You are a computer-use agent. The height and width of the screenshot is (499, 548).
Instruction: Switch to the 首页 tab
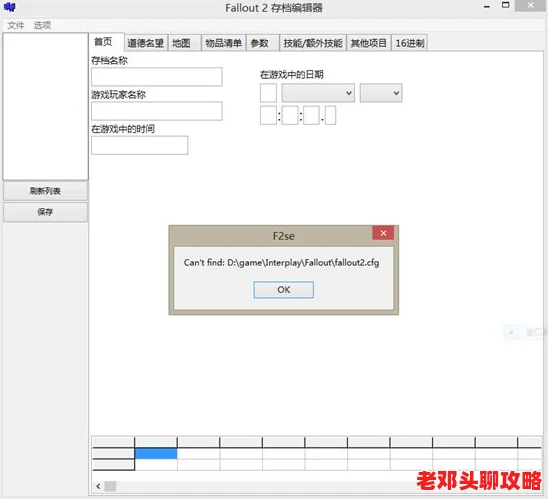pos(106,42)
